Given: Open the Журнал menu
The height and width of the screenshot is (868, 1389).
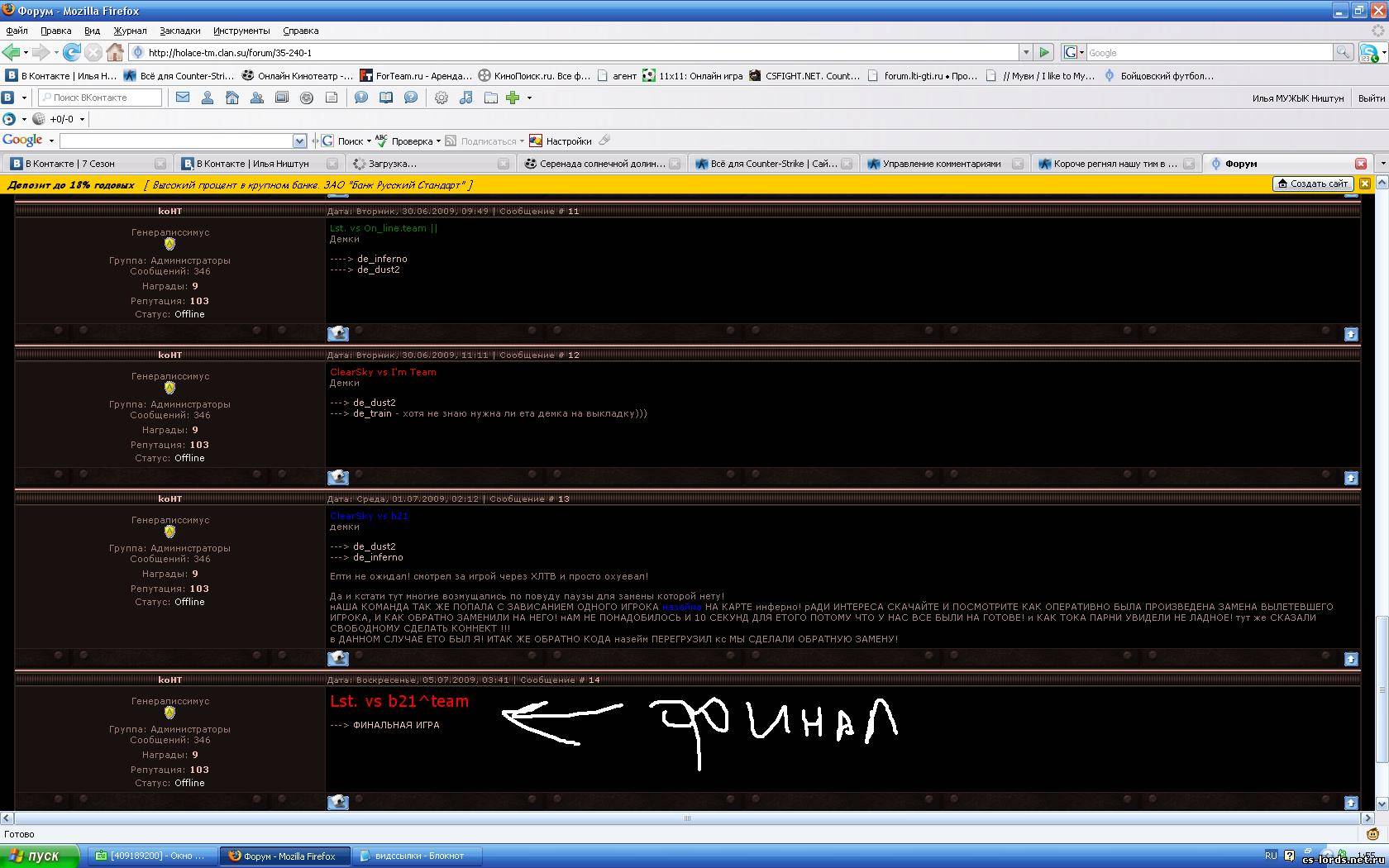Looking at the screenshot, I should click(x=130, y=31).
